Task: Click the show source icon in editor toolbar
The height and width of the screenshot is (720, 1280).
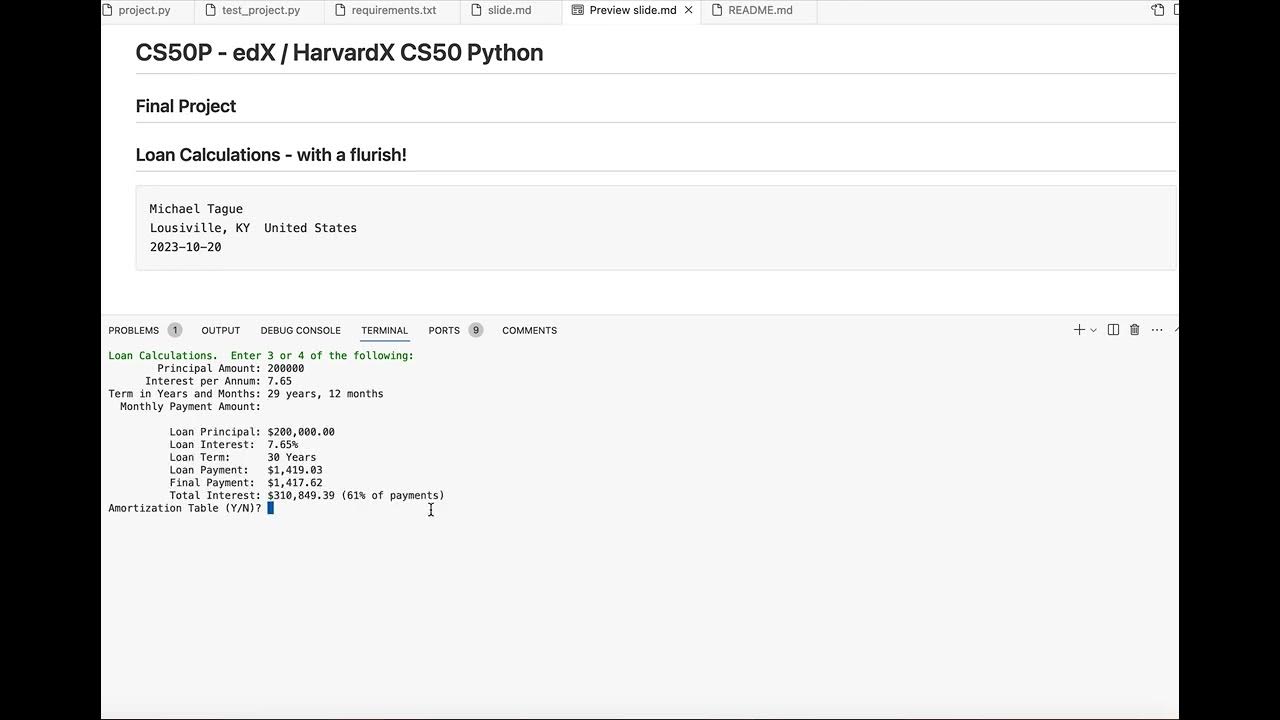Action: (x=1158, y=10)
